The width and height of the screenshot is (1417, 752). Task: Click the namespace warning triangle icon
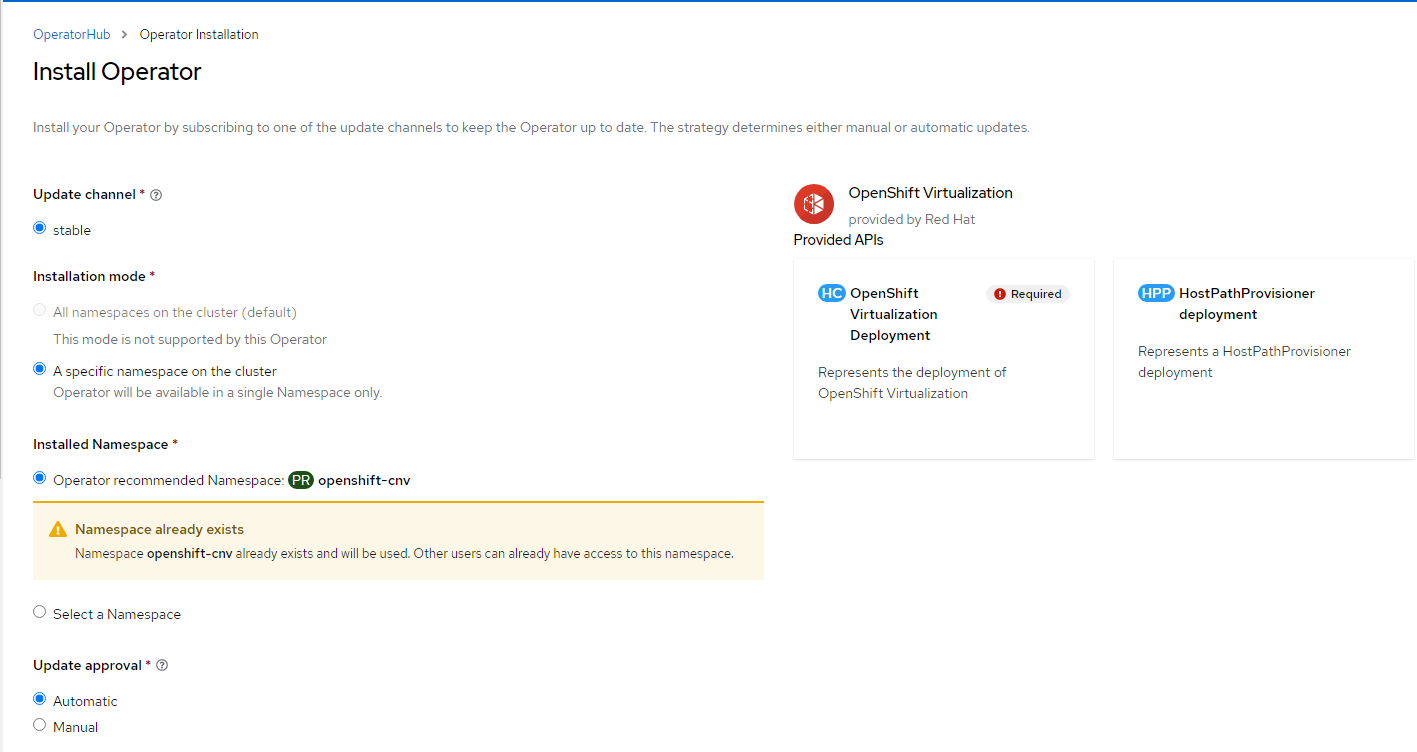(58, 529)
